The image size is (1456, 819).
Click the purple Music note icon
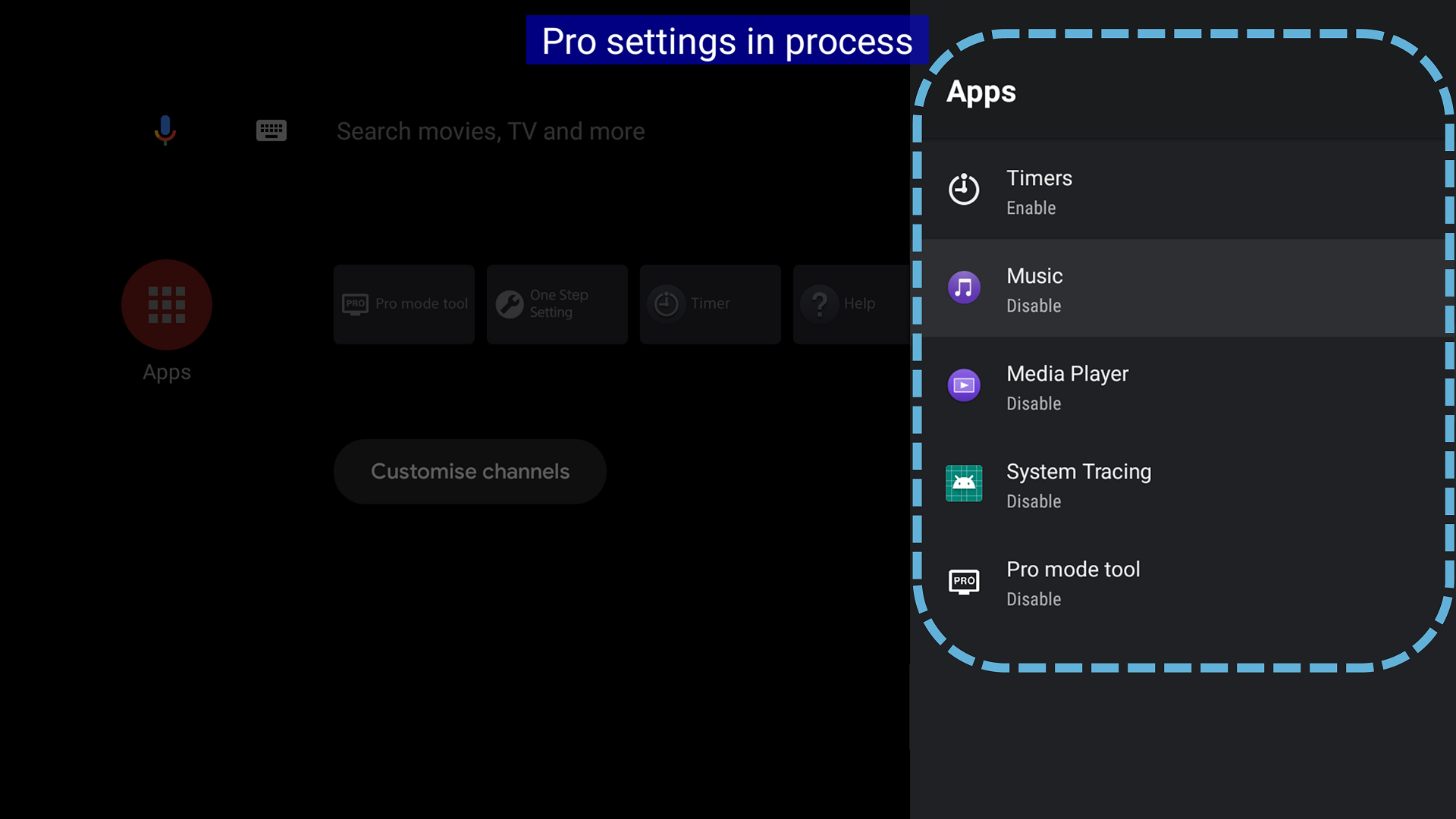[964, 287]
